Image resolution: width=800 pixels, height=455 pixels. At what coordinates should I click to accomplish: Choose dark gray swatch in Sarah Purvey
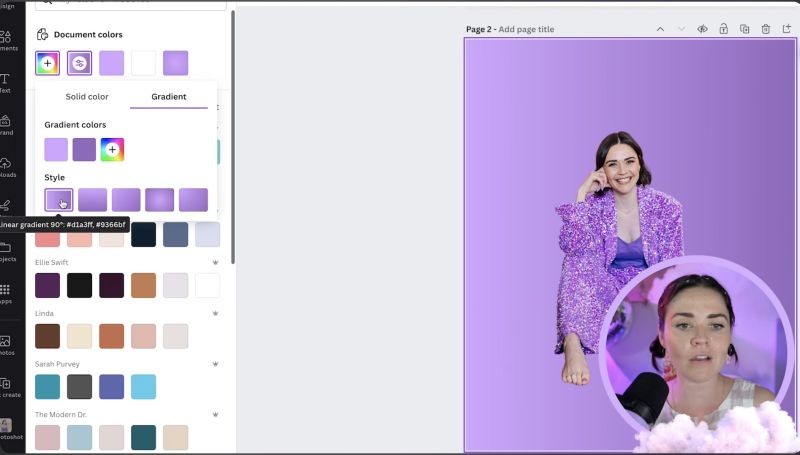point(80,387)
